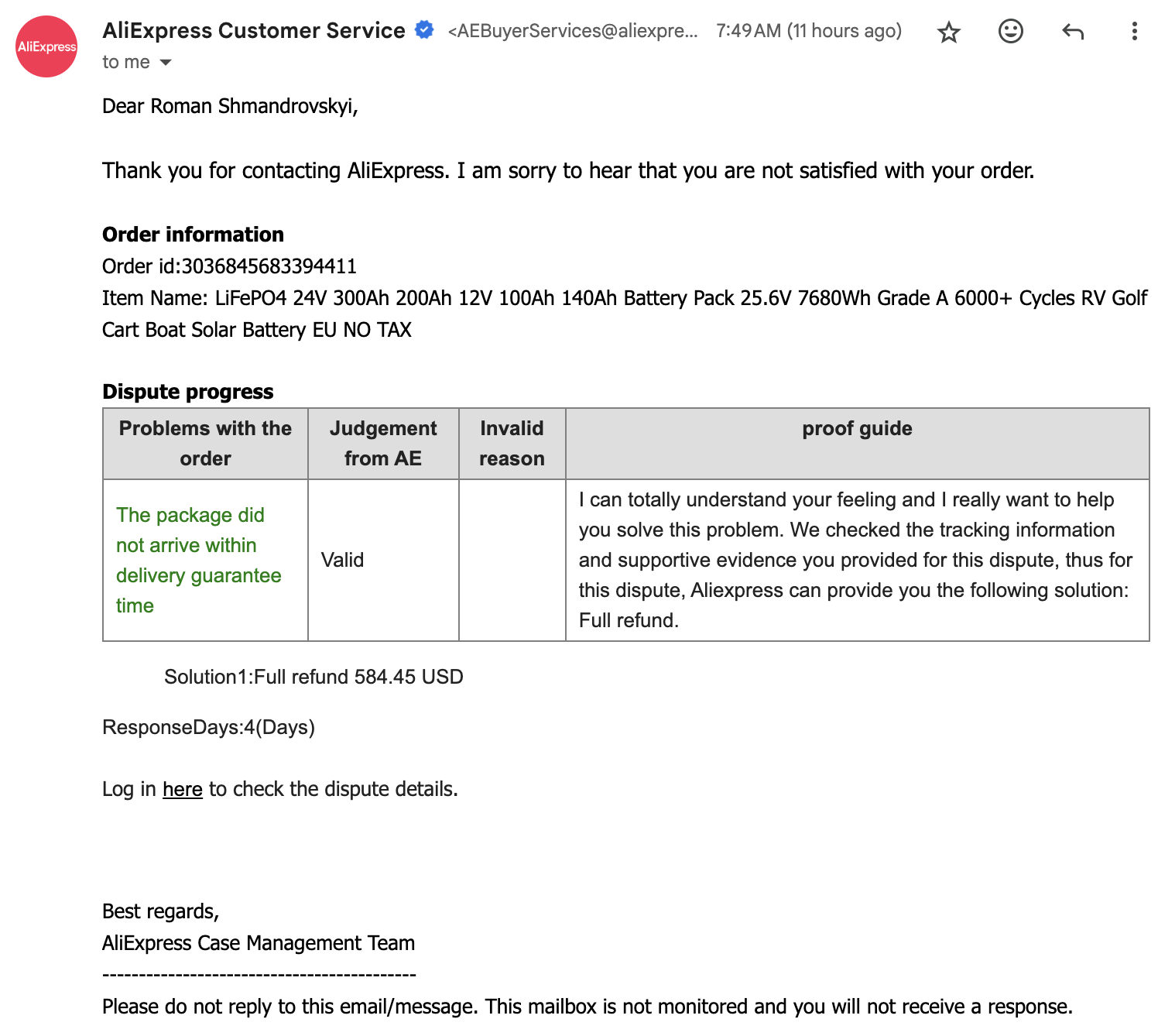Click the proof guide explanation paragraph

855,560
